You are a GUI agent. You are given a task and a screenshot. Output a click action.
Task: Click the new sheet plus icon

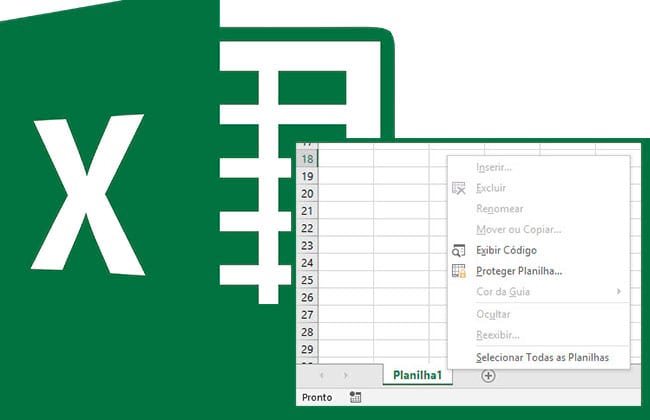point(488,376)
